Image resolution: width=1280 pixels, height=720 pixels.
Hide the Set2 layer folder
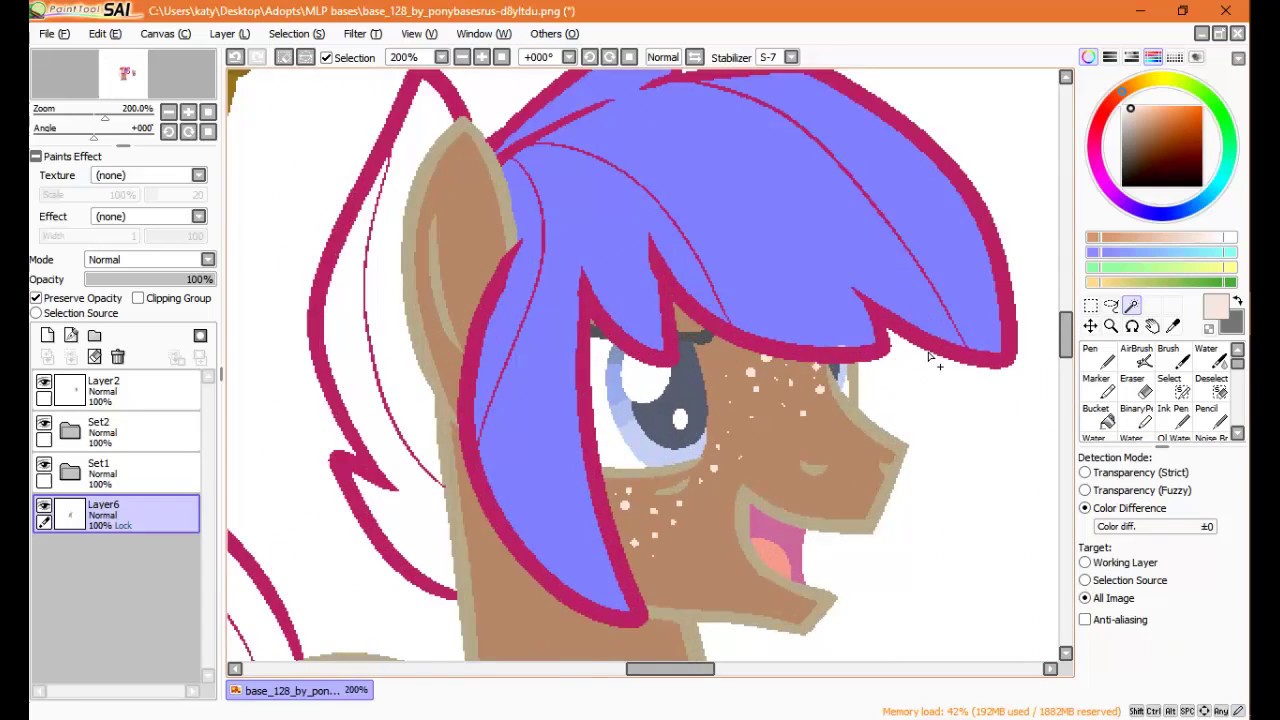click(x=44, y=423)
